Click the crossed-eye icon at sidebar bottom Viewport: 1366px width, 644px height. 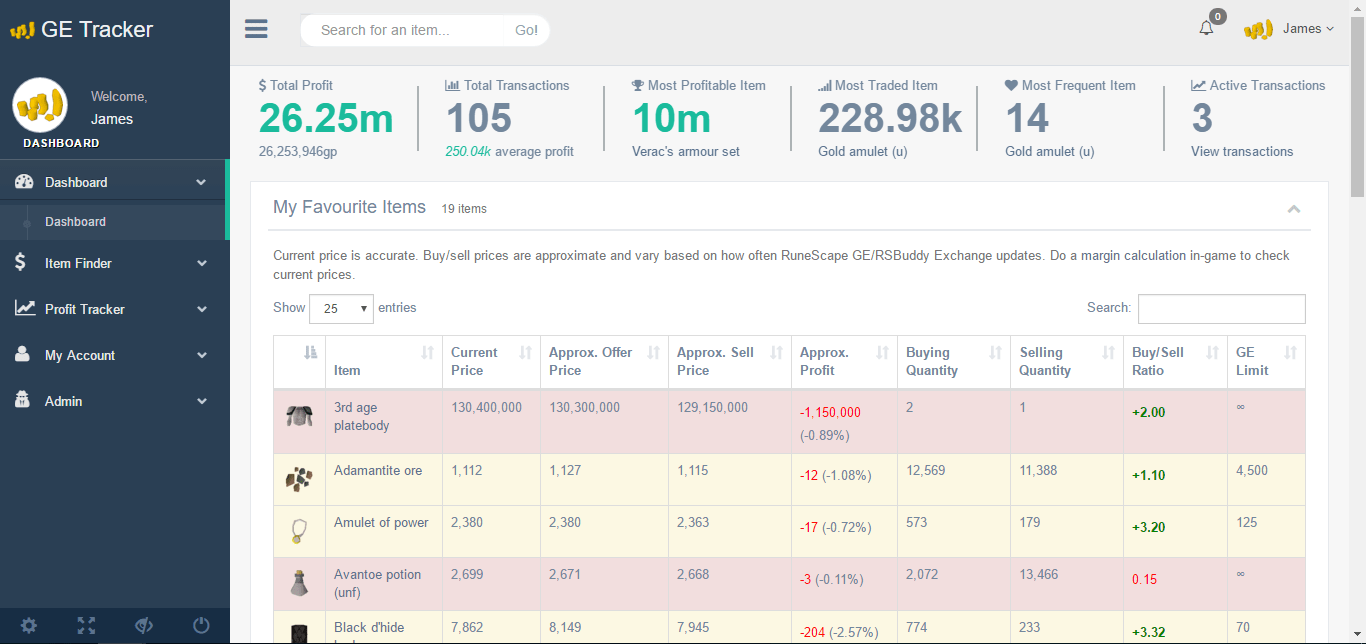(x=144, y=626)
